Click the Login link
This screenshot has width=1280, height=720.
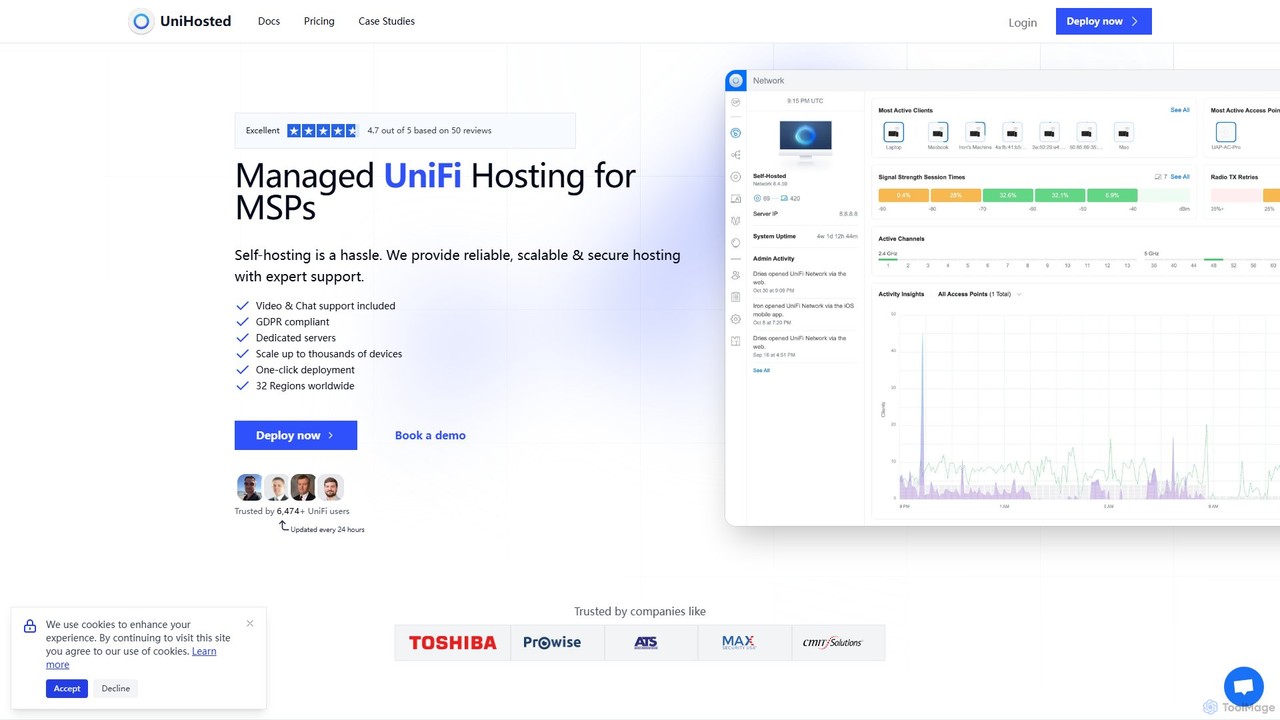[x=1023, y=22]
